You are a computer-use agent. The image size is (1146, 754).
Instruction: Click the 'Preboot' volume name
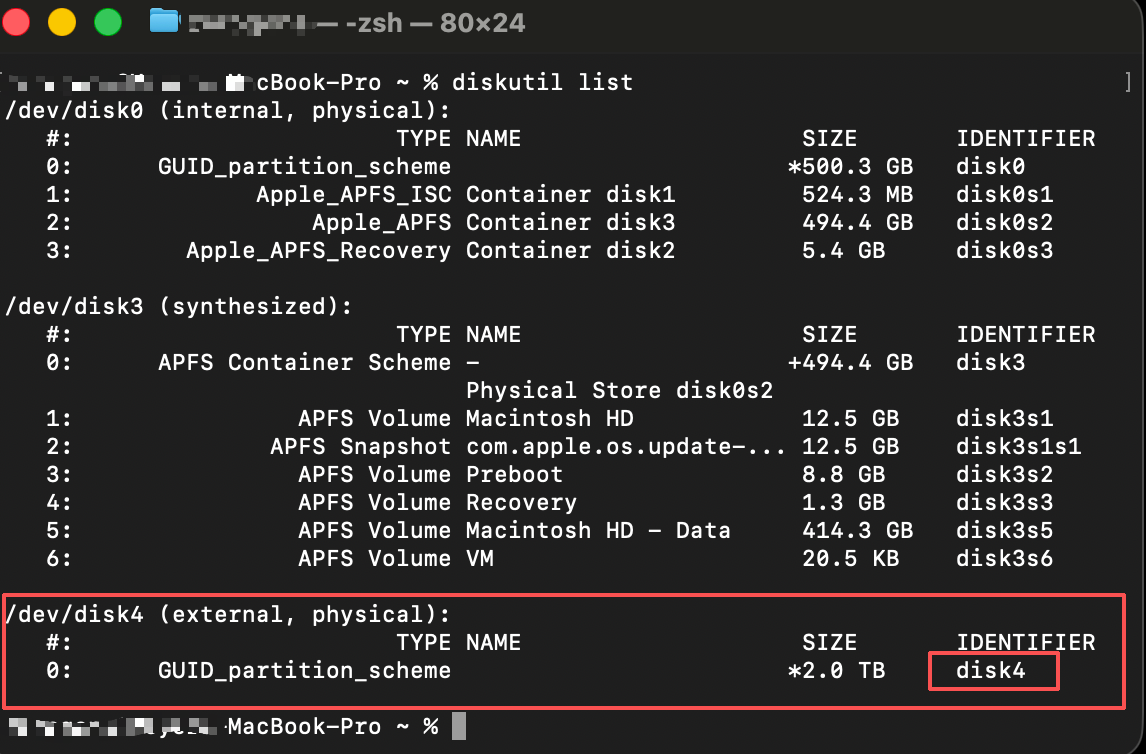pyautogui.click(x=514, y=474)
